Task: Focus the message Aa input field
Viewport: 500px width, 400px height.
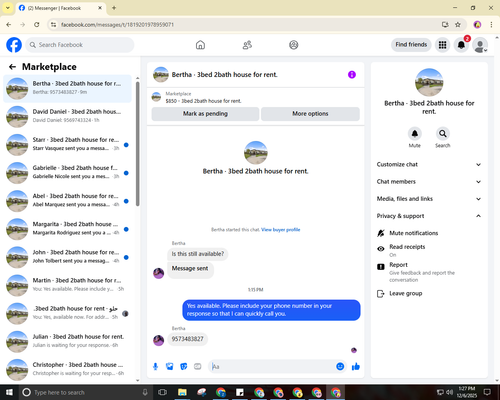Action: [x=272, y=367]
